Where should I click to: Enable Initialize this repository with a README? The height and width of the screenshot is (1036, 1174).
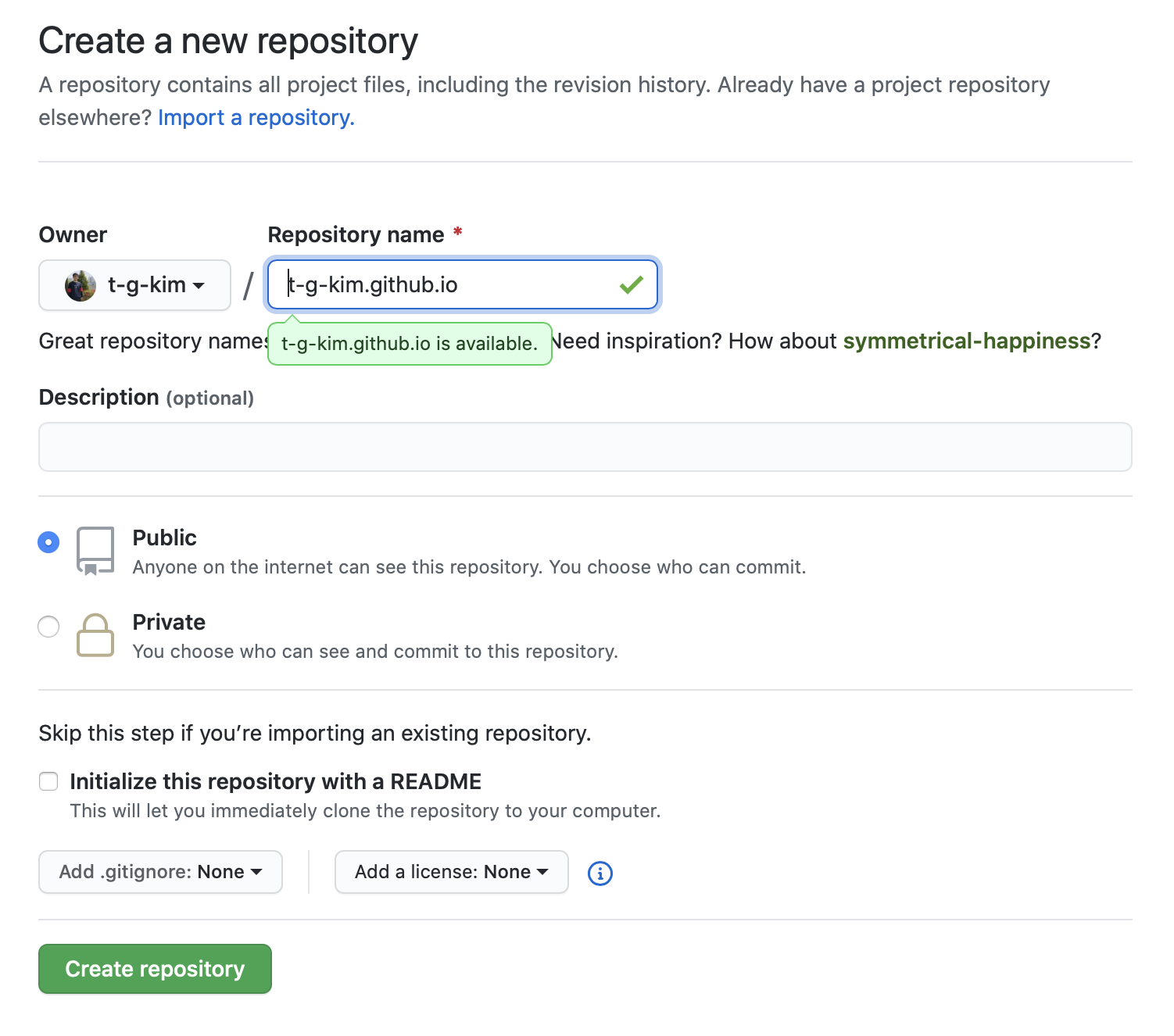click(x=48, y=781)
